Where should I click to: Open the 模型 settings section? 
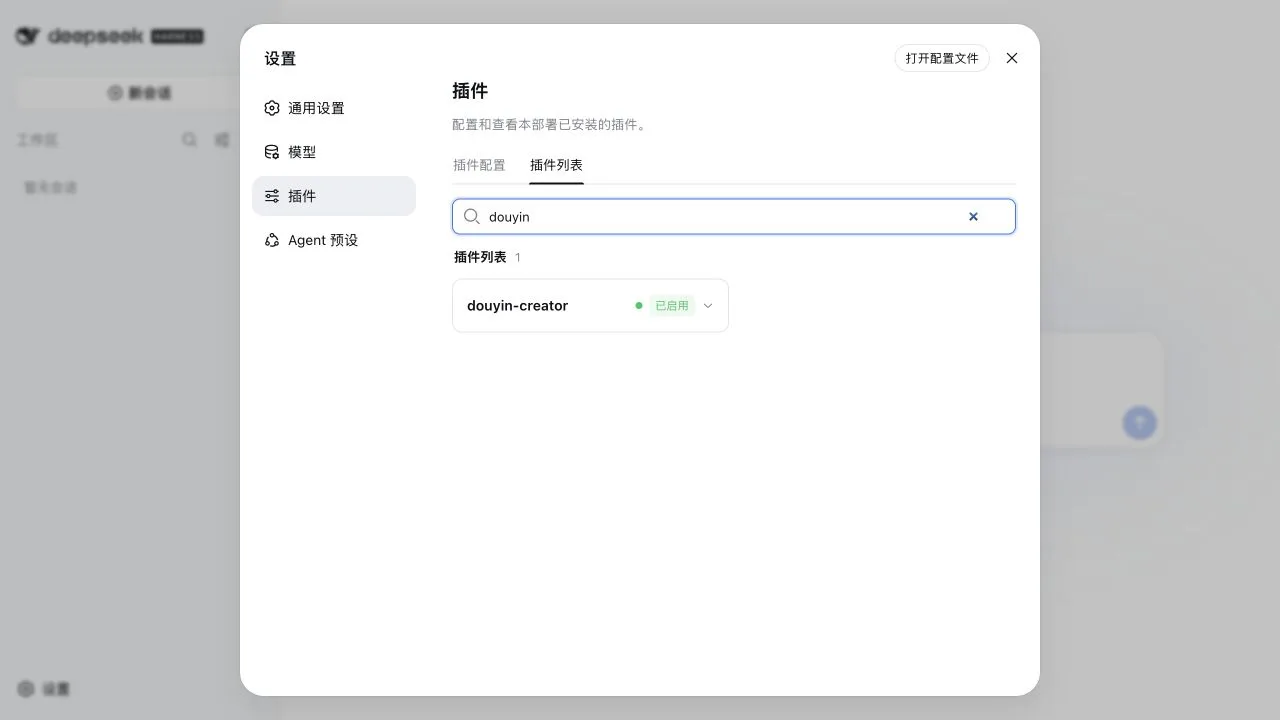[333, 152]
